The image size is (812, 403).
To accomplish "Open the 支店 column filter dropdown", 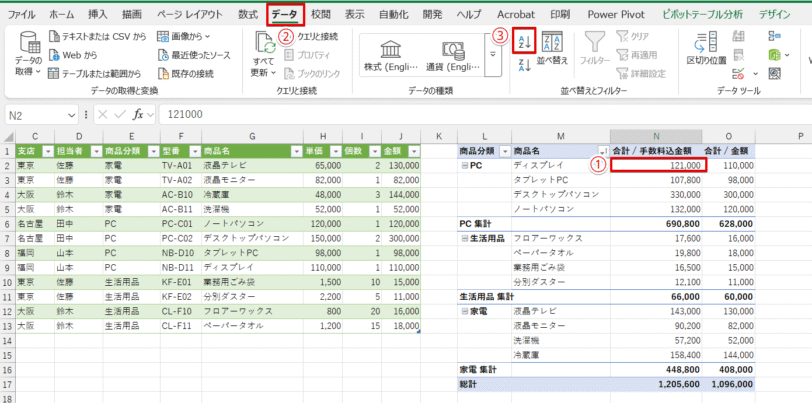I will coord(48,151).
